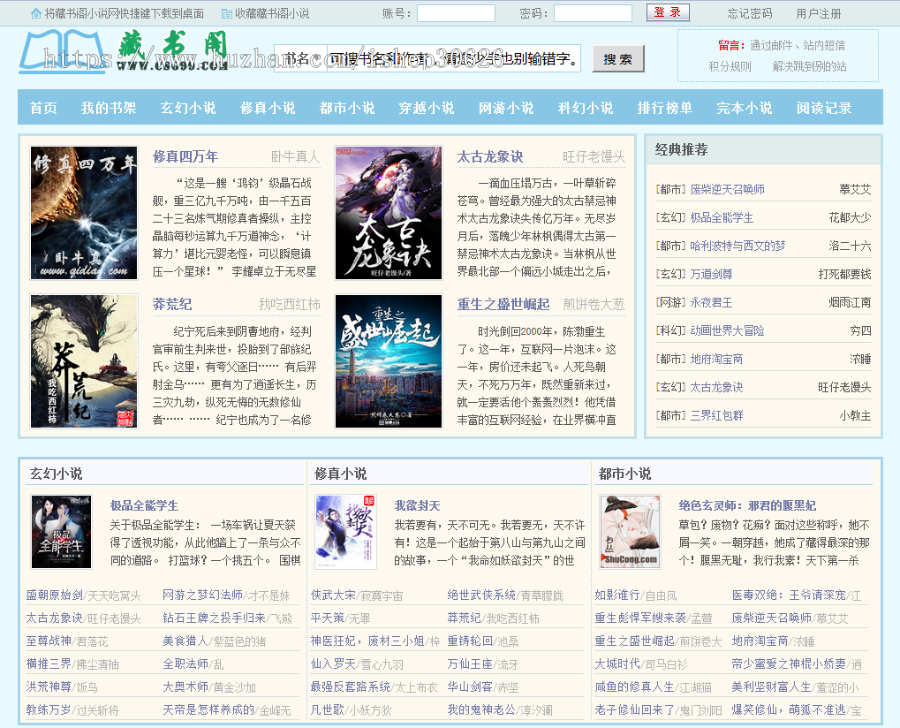This screenshot has width=900, height=728.
Task: Open 如影谁行 in 都市小说 list
Action: (618, 595)
